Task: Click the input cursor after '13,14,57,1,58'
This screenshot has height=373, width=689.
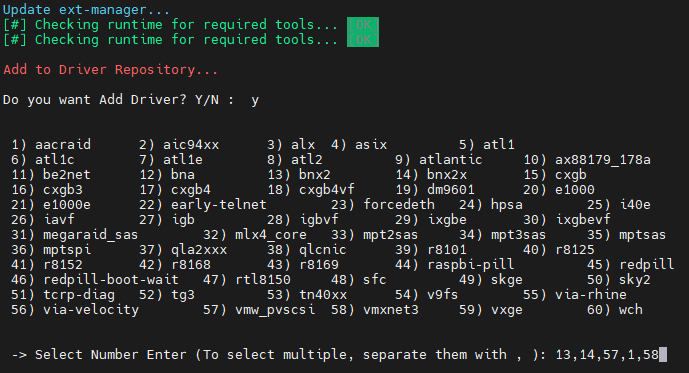Action: tap(663, 355)
